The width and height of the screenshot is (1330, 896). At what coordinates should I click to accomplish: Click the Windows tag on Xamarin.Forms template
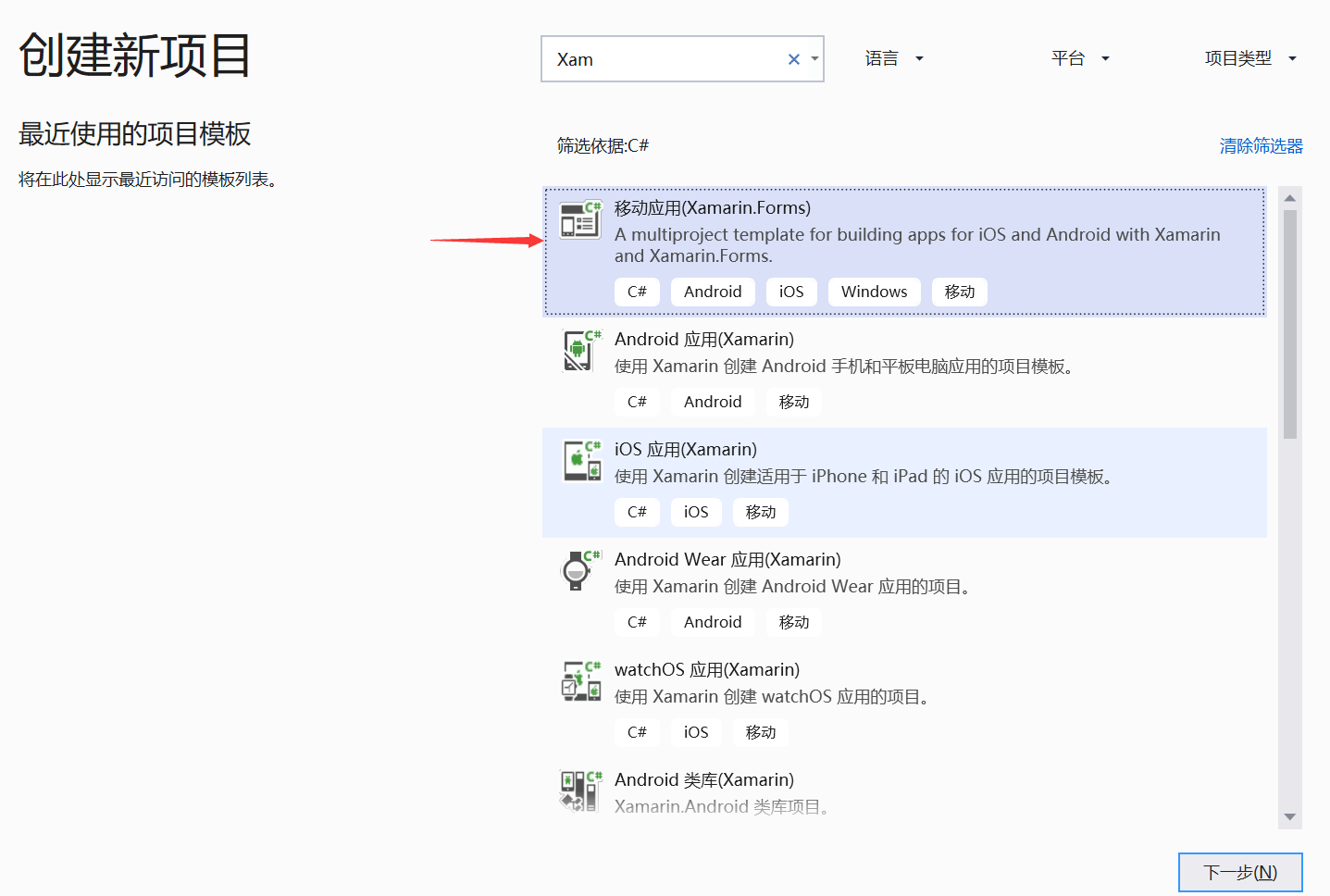tap(875, 292)
